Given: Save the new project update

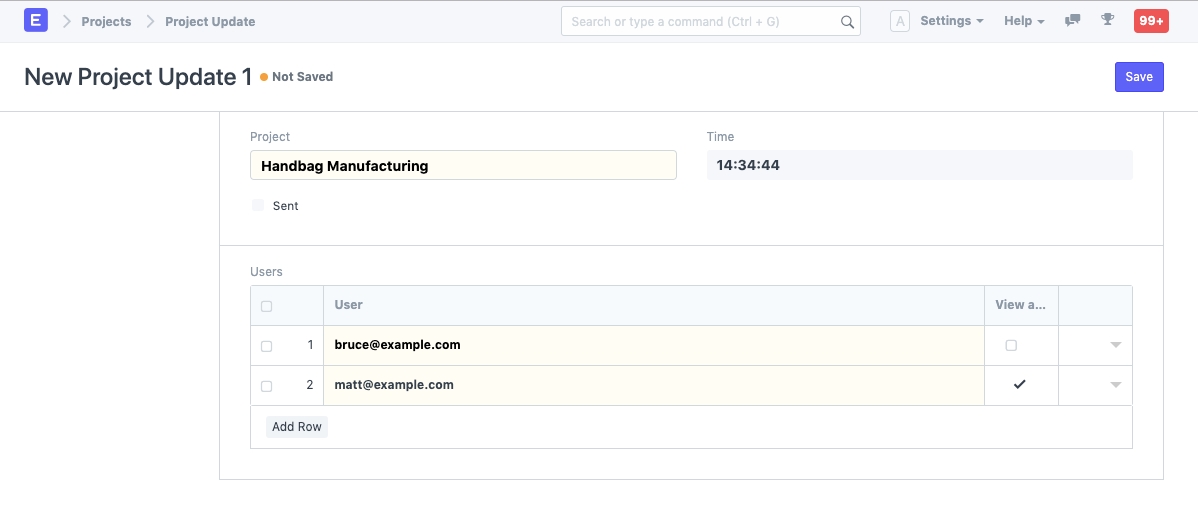Looking at the screenshot, I should pos(1139,77).
